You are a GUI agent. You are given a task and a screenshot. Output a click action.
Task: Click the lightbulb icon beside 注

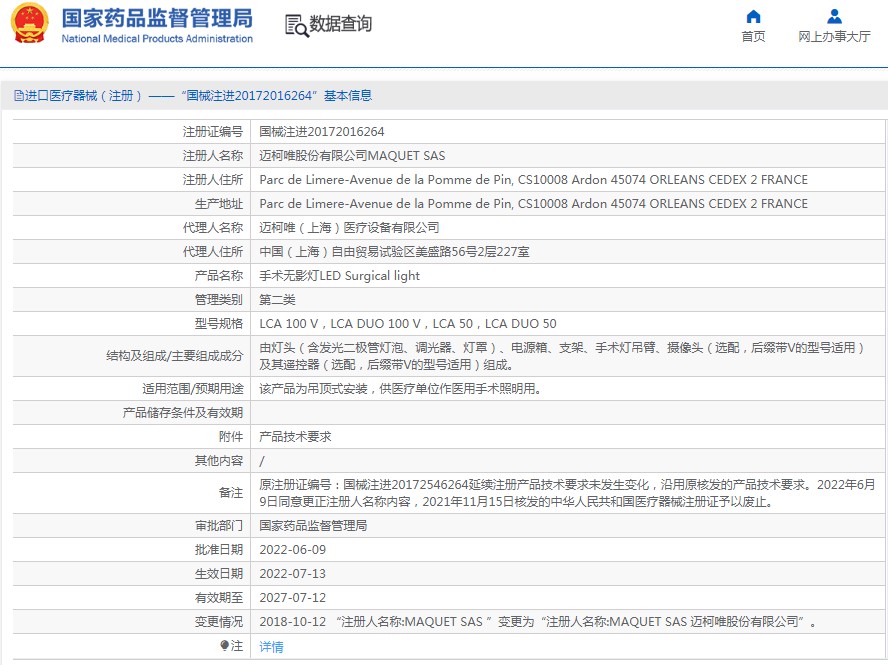point(224,646)
